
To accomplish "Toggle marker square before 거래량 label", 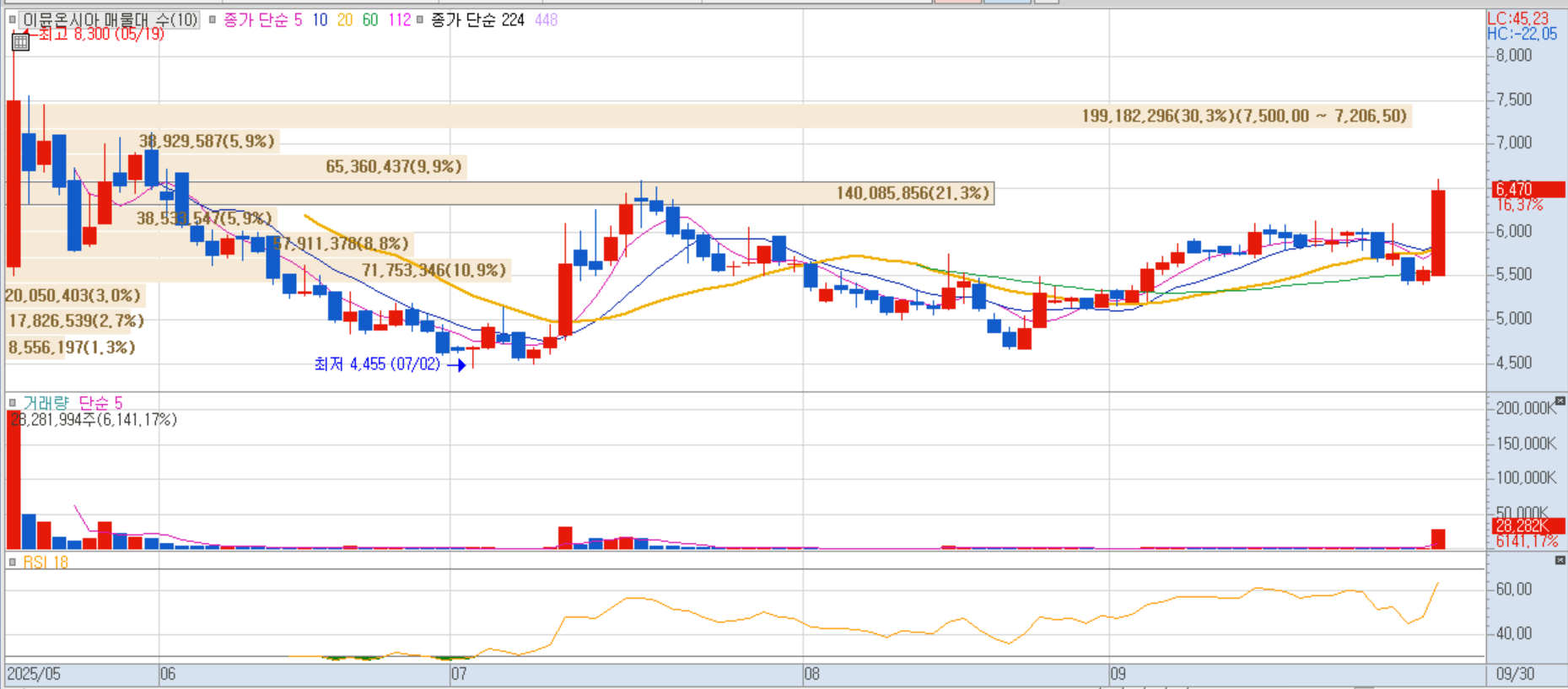I will click(x=13, y=402).
